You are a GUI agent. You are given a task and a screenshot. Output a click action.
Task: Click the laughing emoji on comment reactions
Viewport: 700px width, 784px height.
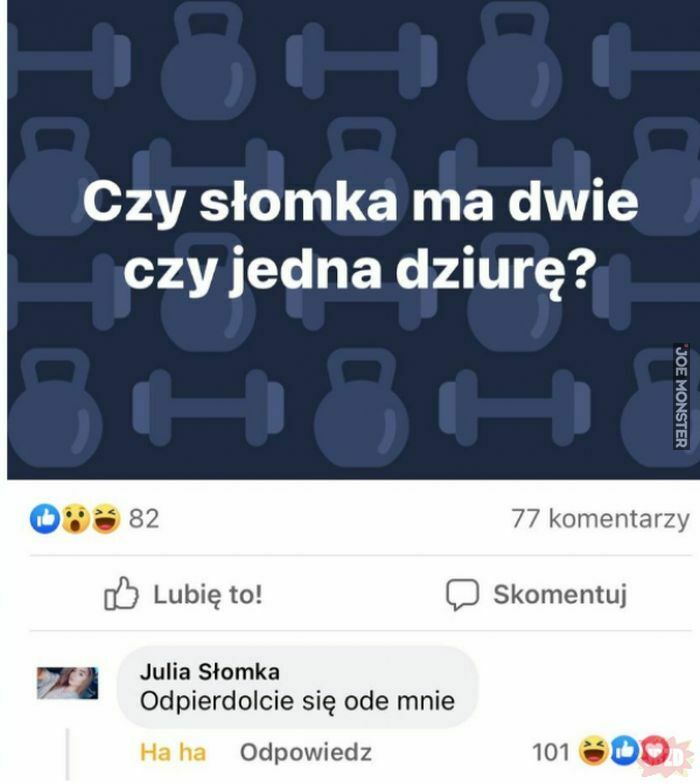pos(594,750)
